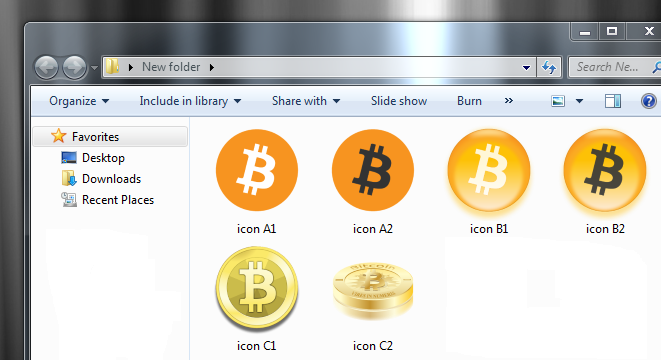Click the Recent Places icon
This screenshot has width=661, height=360.
tap(69, 199)
